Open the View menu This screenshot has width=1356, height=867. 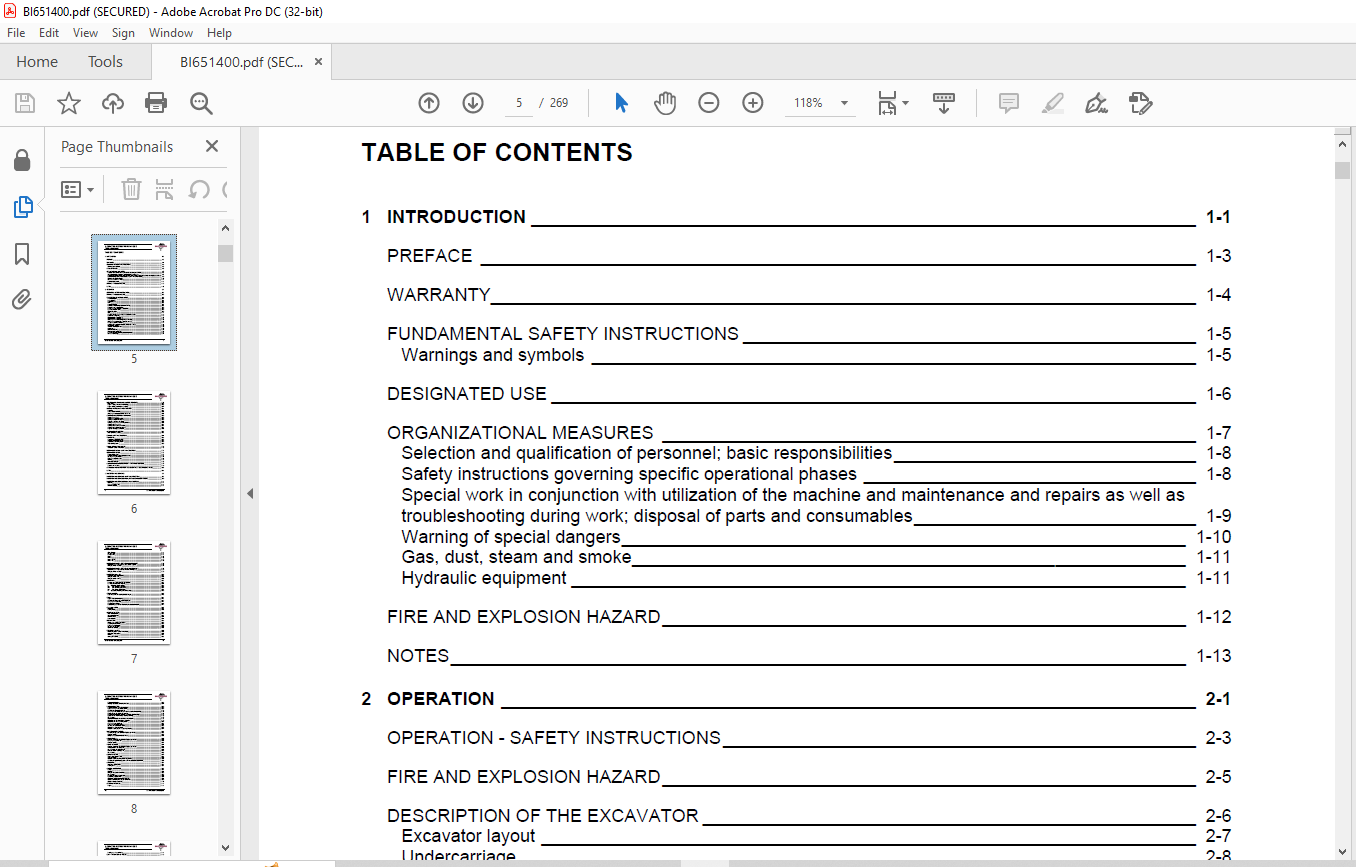pyautogui.click(x=85, y=33)
